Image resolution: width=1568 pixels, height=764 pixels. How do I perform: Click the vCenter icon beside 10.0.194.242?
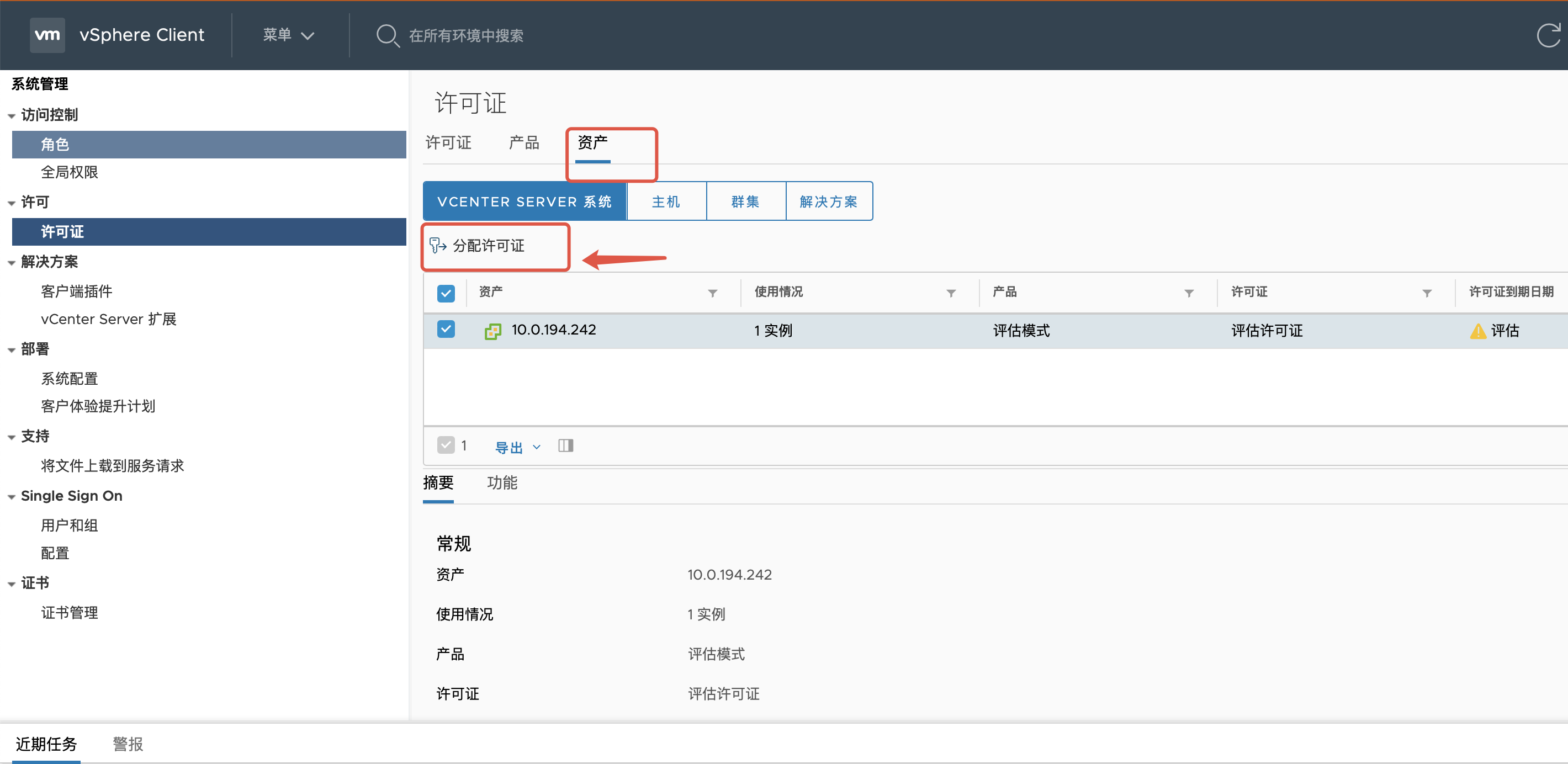click(492, 331)
